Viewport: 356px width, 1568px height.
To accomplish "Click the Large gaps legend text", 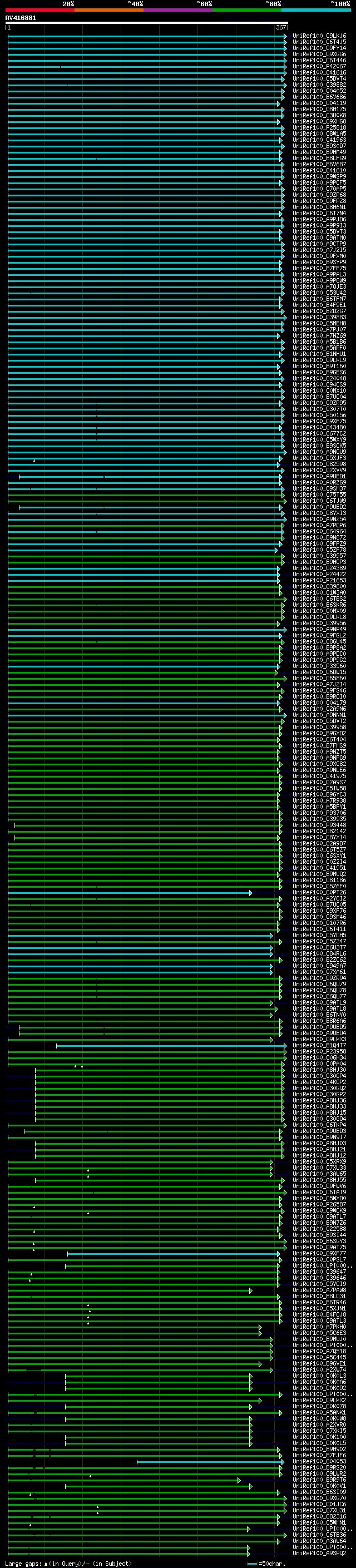I will click(x=68, y=1563).
